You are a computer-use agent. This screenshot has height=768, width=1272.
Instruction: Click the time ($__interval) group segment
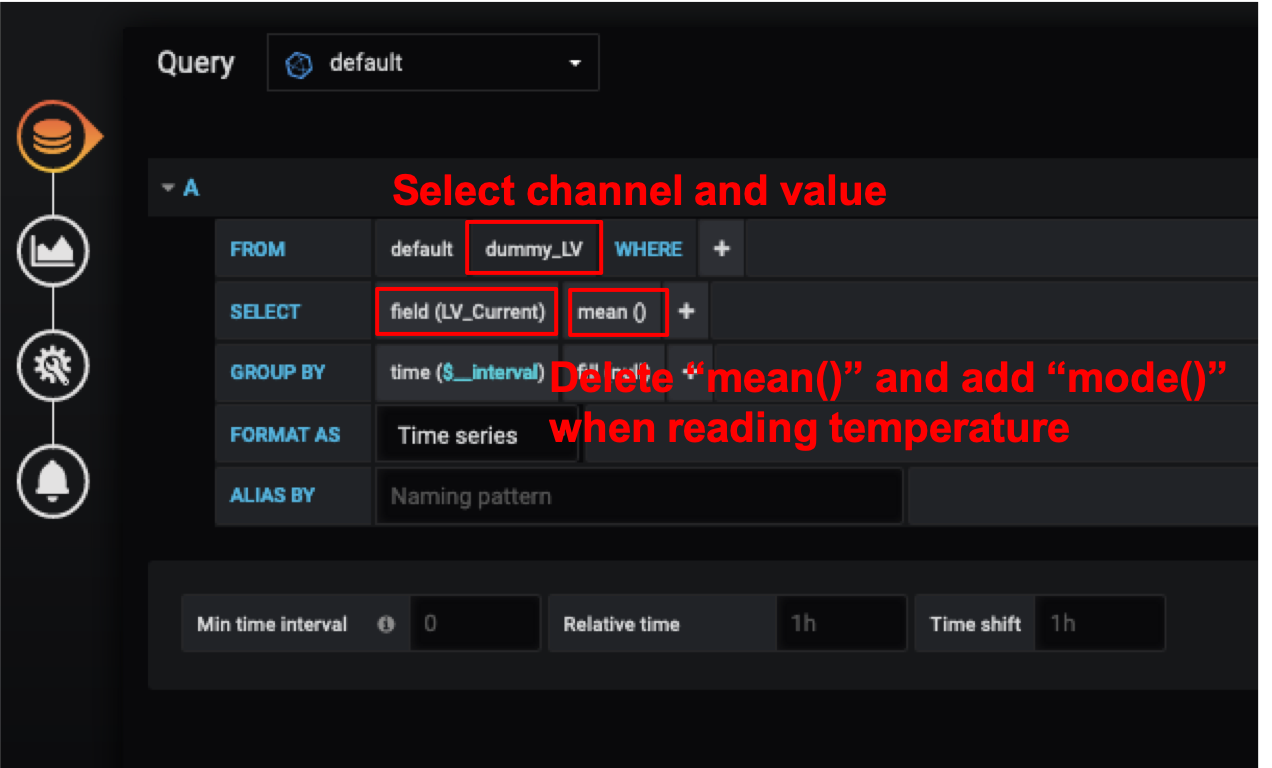[467, 372]
